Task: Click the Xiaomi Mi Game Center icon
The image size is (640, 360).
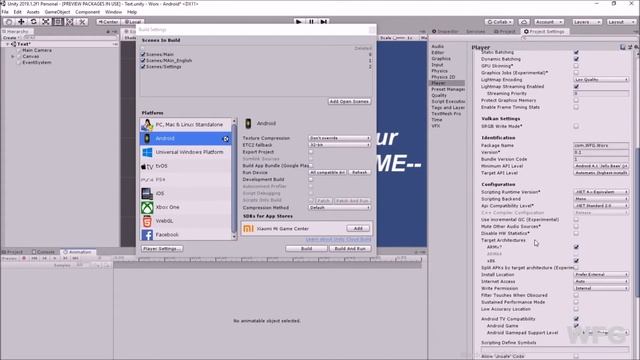Action: [x=248, y=229]
